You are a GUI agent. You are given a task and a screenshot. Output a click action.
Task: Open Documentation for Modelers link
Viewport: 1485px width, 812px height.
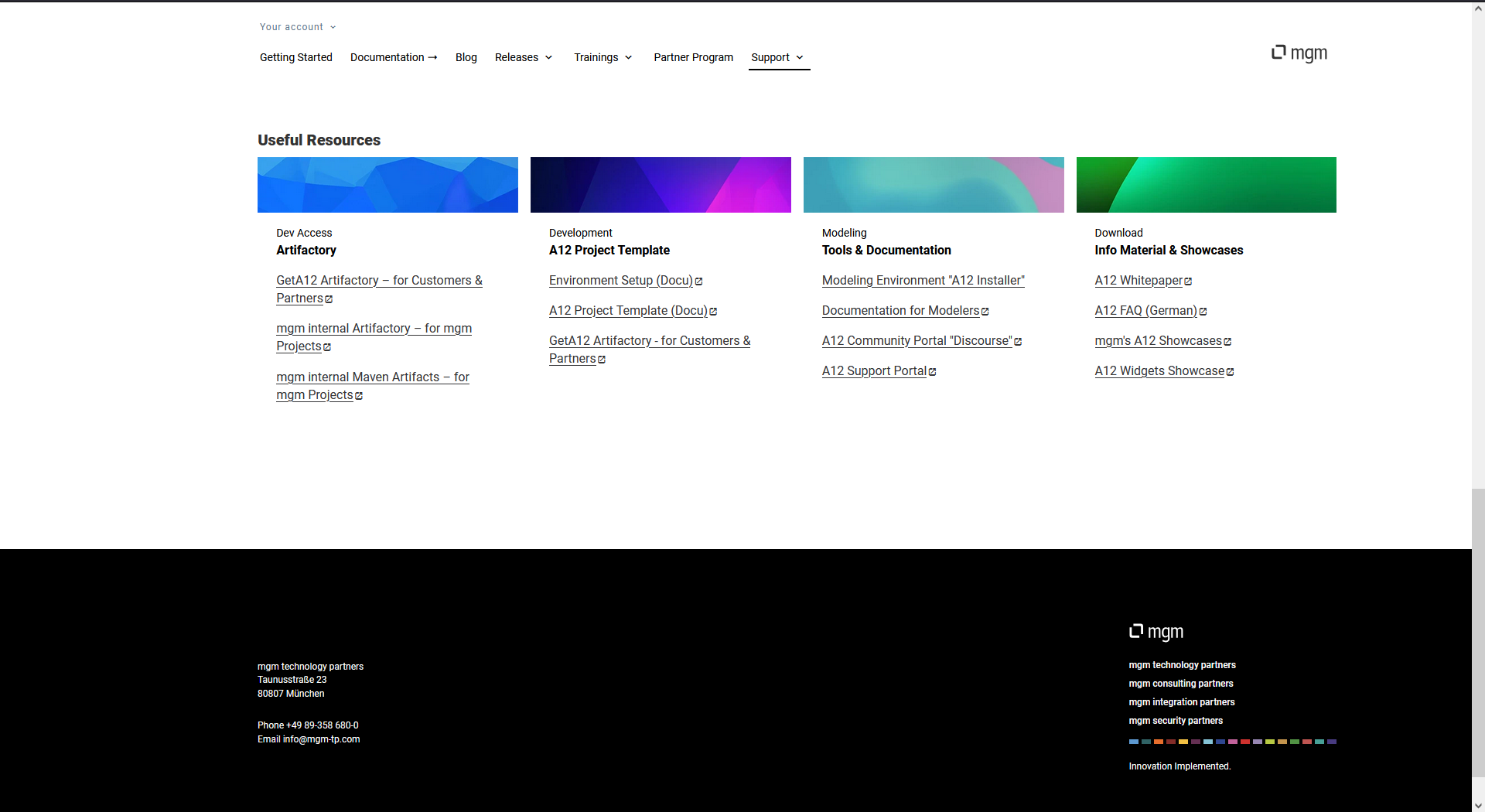coord(901,311)
